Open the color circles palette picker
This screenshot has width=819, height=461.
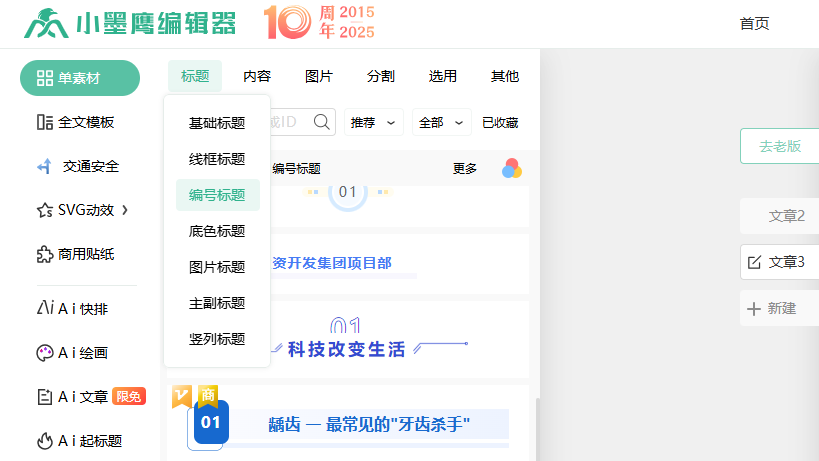(x=512, y=169)
